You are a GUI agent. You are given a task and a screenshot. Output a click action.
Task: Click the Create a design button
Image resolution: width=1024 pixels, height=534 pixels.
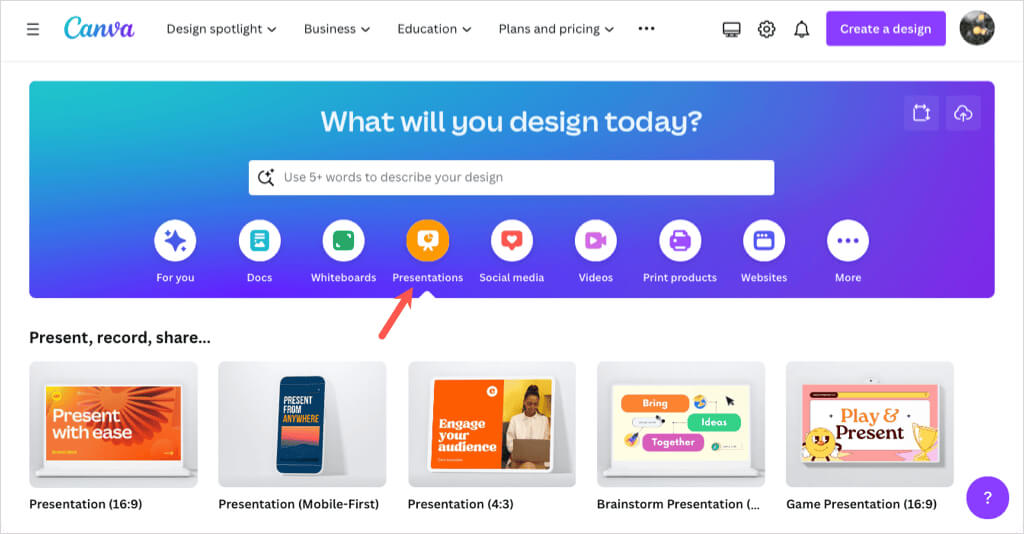(886, 29)
